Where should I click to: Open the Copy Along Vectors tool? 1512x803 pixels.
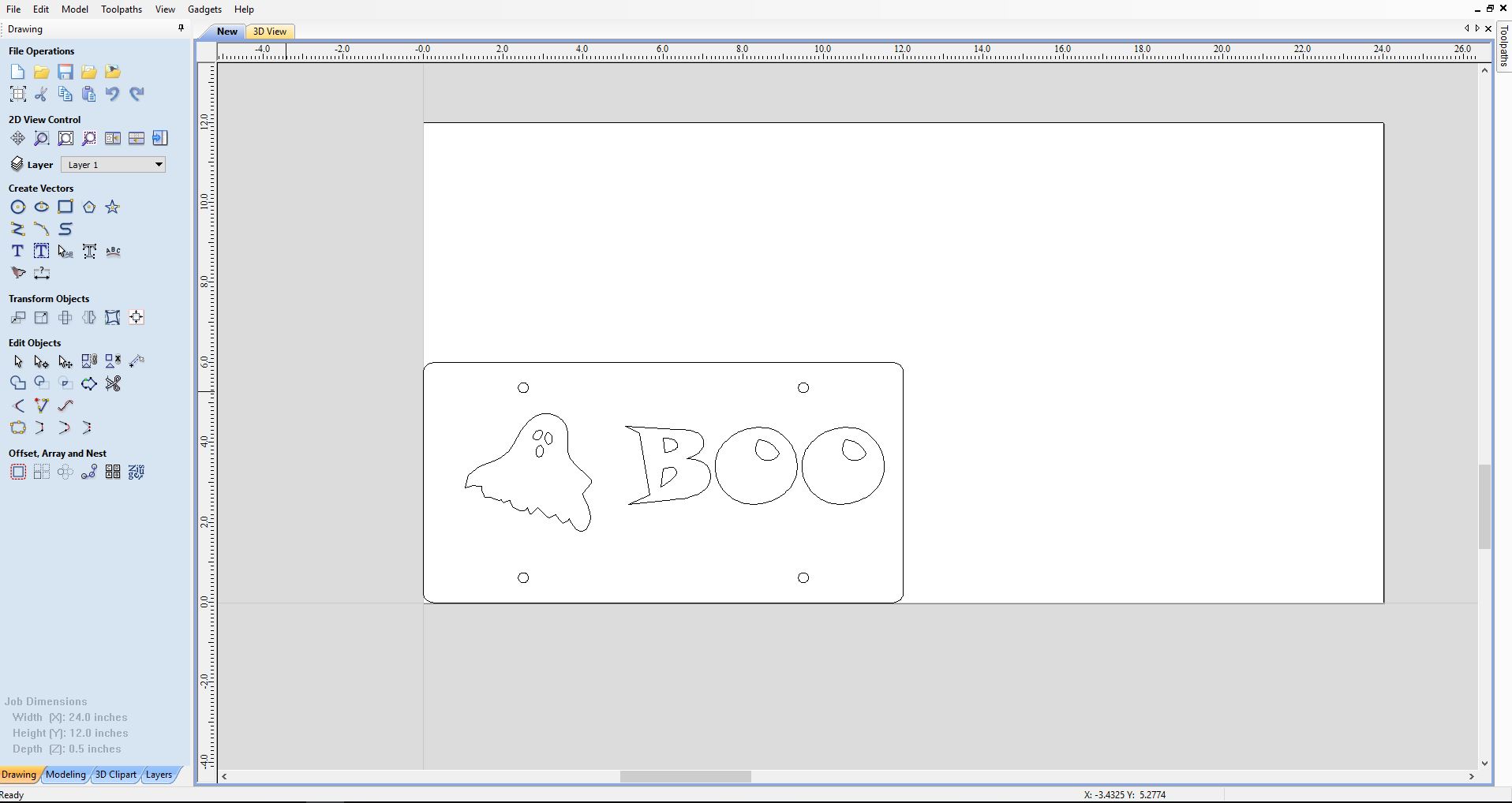(88, 472)
